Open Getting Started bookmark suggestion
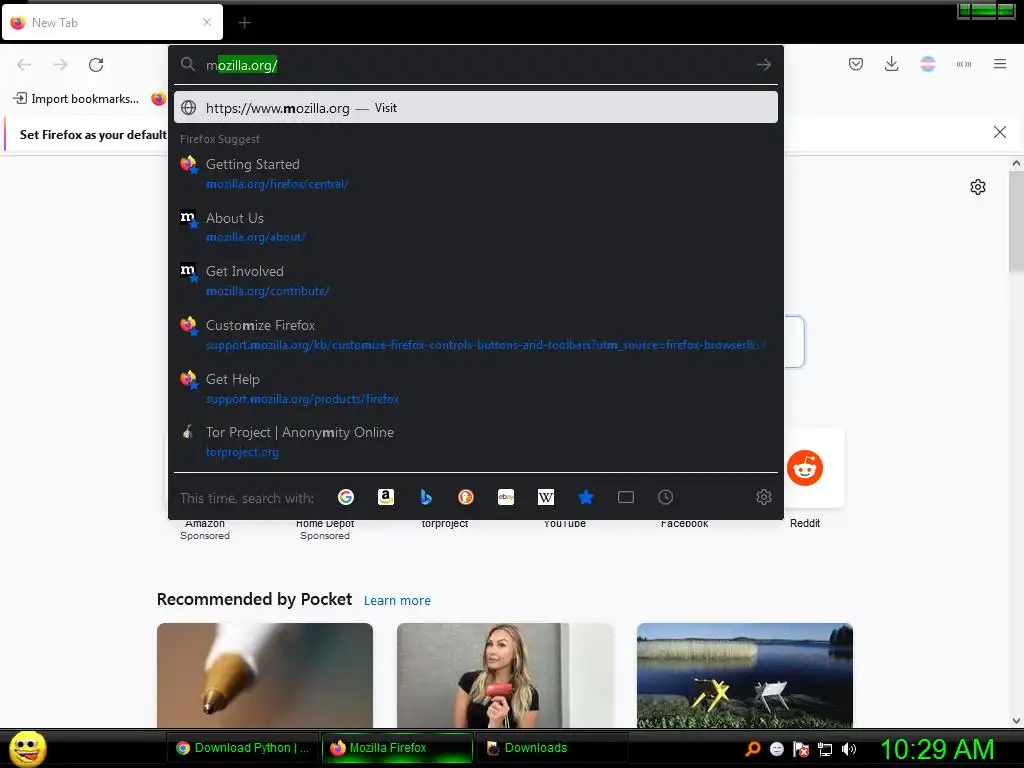The image size is (1024, 768). coord(475,174)
